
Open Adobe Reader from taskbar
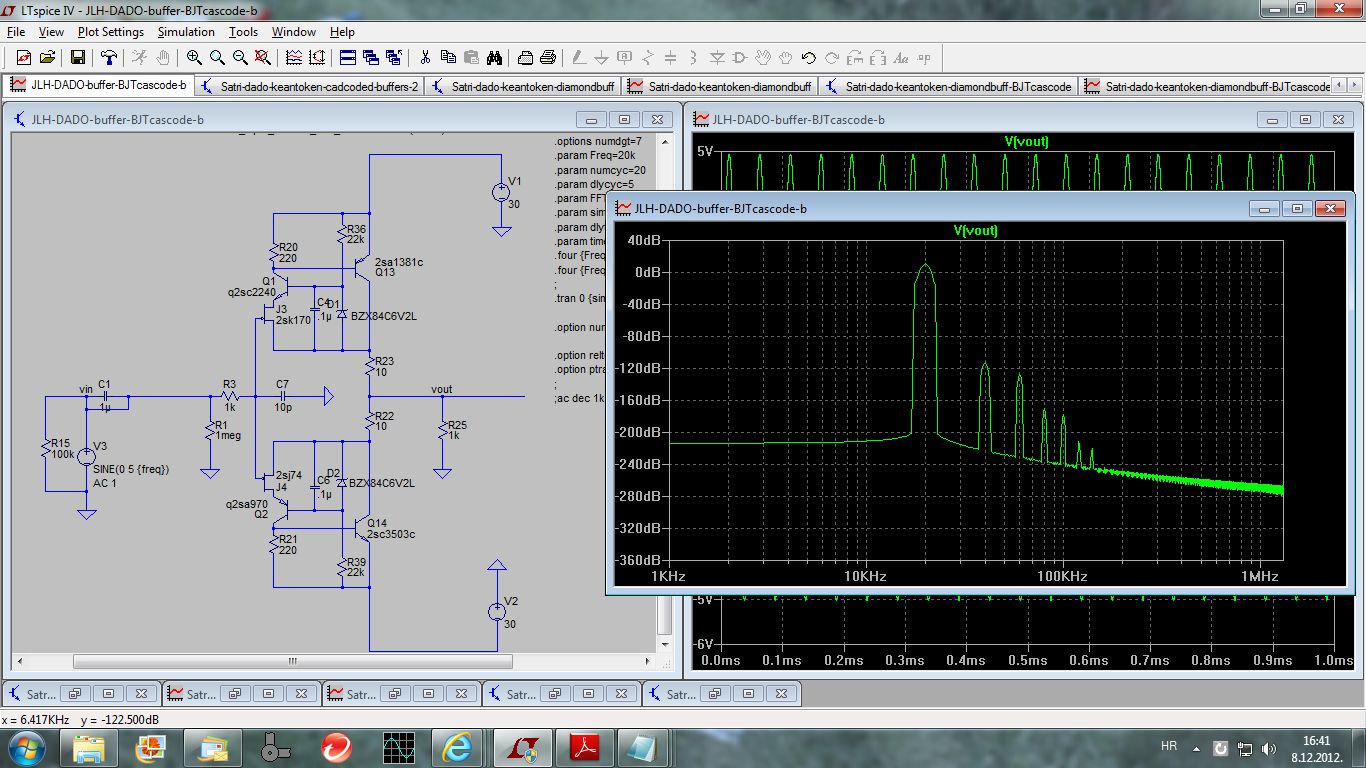[x=583, y=746]
